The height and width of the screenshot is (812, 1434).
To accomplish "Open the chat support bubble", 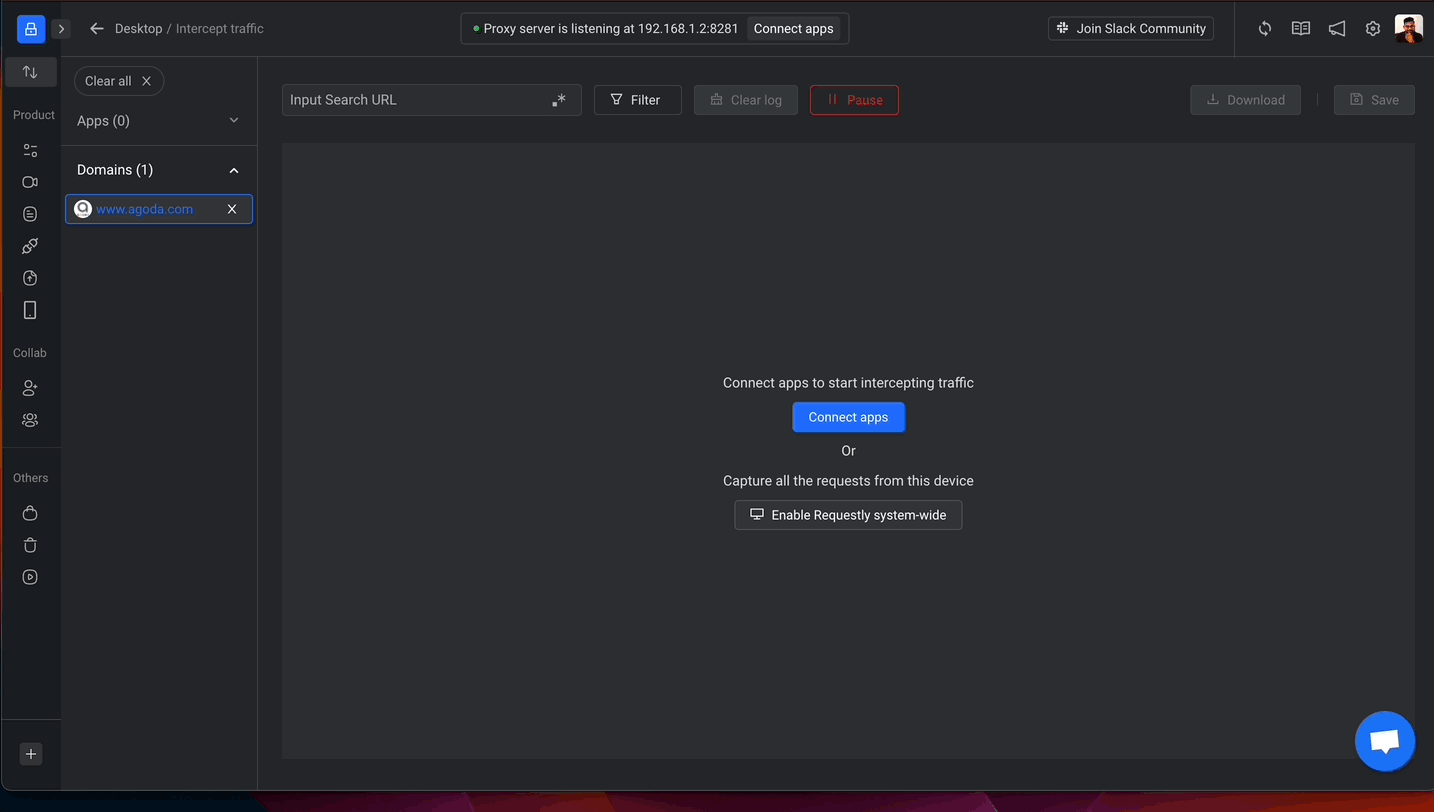I will click(1385, 741).
